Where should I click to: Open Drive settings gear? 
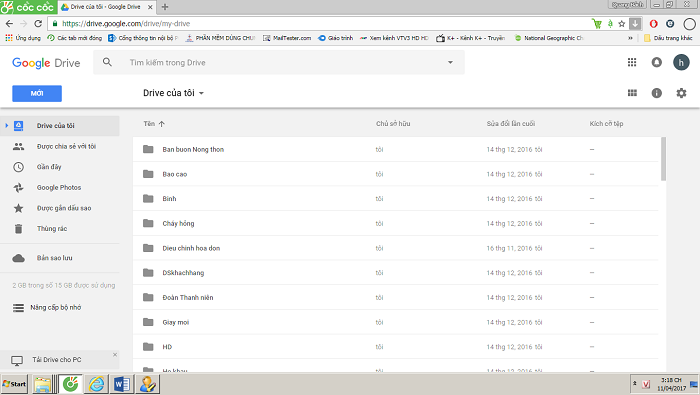tap(681, 93)
